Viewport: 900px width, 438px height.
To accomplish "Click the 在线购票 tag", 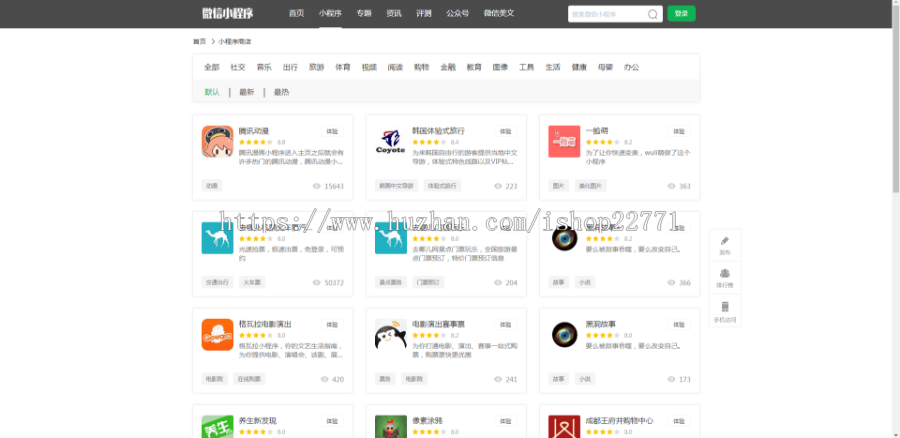I will pyautogui.click(x=249, y=379).
